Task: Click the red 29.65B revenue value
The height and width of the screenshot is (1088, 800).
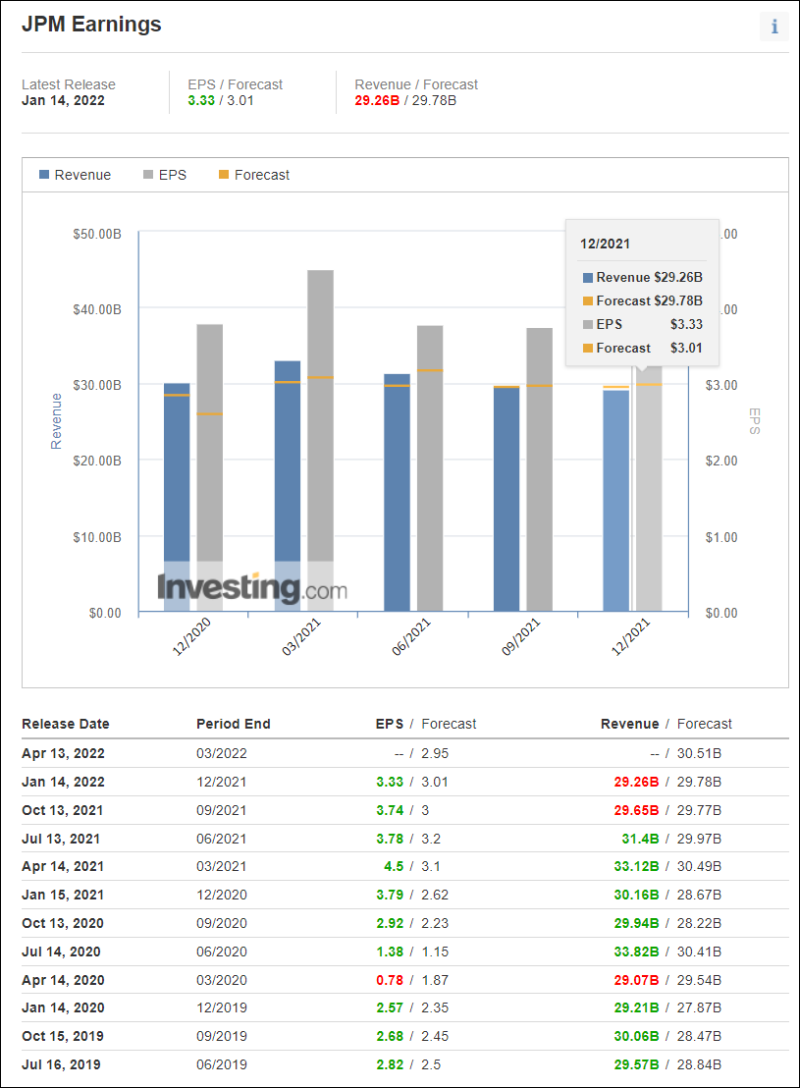Action: 636,810
